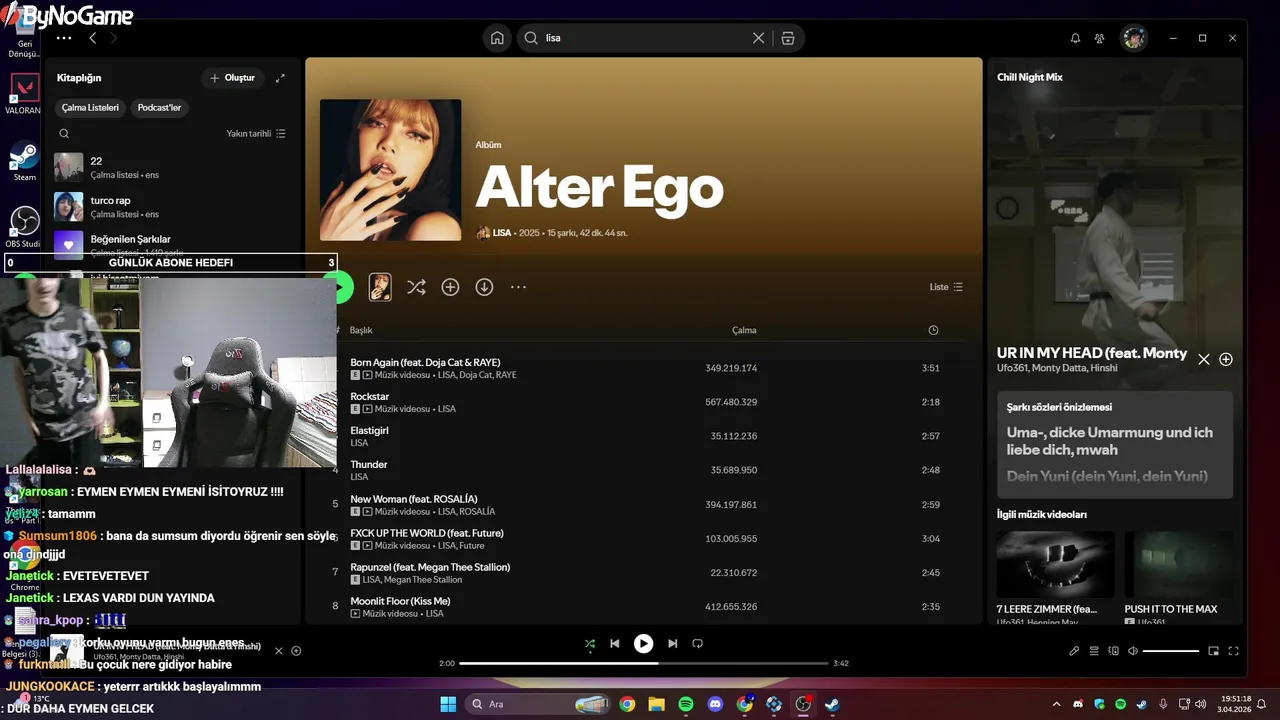
Task: Click the Alter Ego album cover
Action: pos(390,170)
